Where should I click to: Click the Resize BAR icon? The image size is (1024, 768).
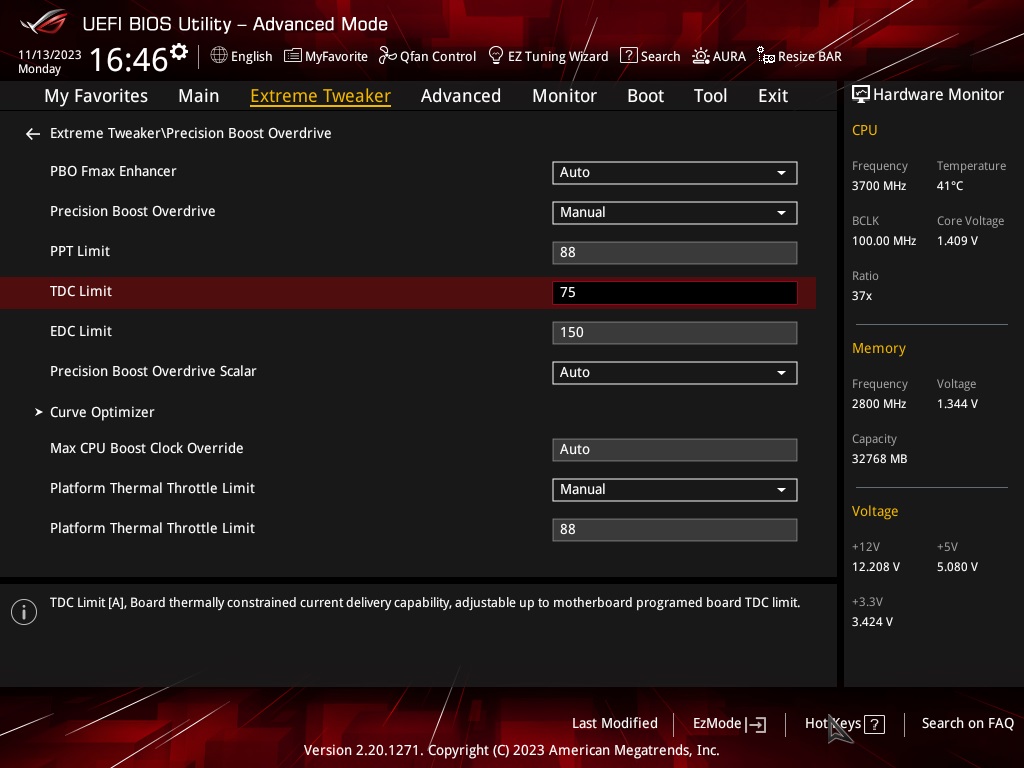765,56
